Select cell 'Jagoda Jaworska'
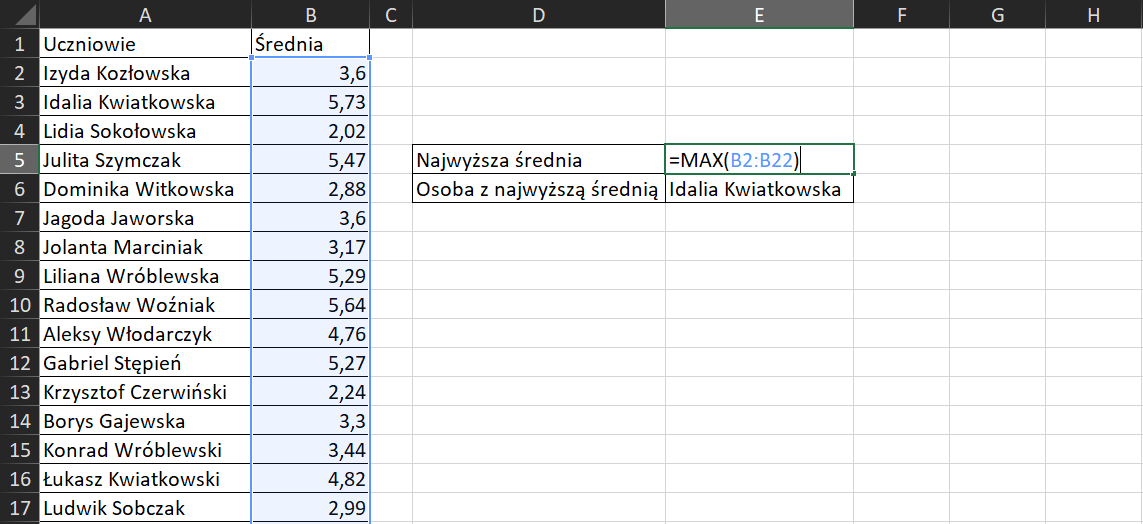The image size is (1143, 524). [x=145, y=218]
